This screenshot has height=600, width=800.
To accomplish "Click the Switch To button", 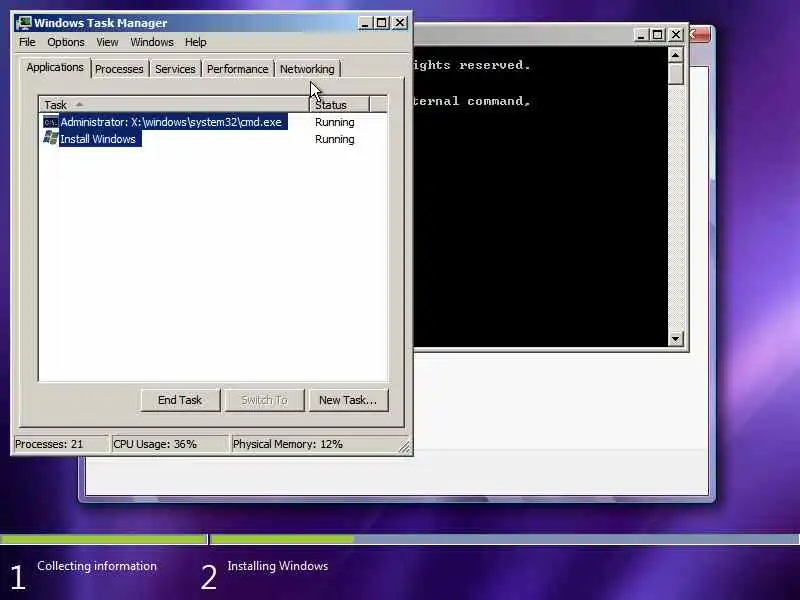I will [264, 400].
